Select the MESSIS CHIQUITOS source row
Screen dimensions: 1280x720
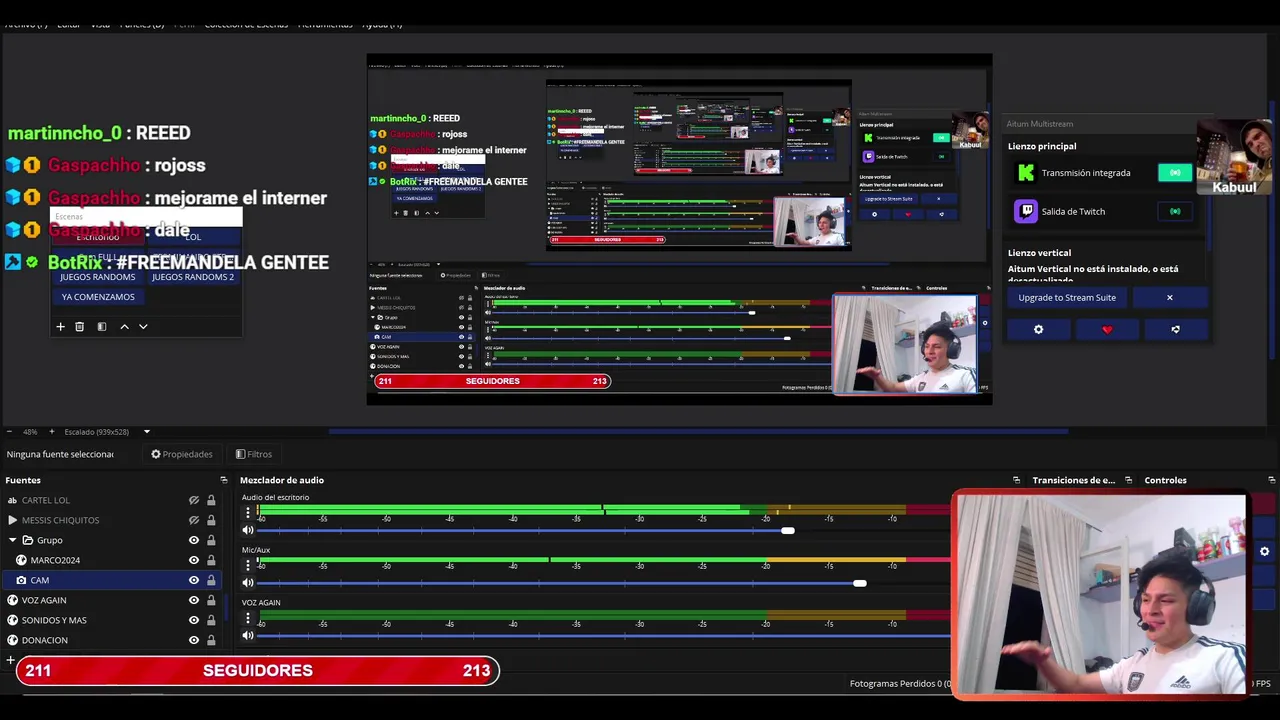coord(110,520)
